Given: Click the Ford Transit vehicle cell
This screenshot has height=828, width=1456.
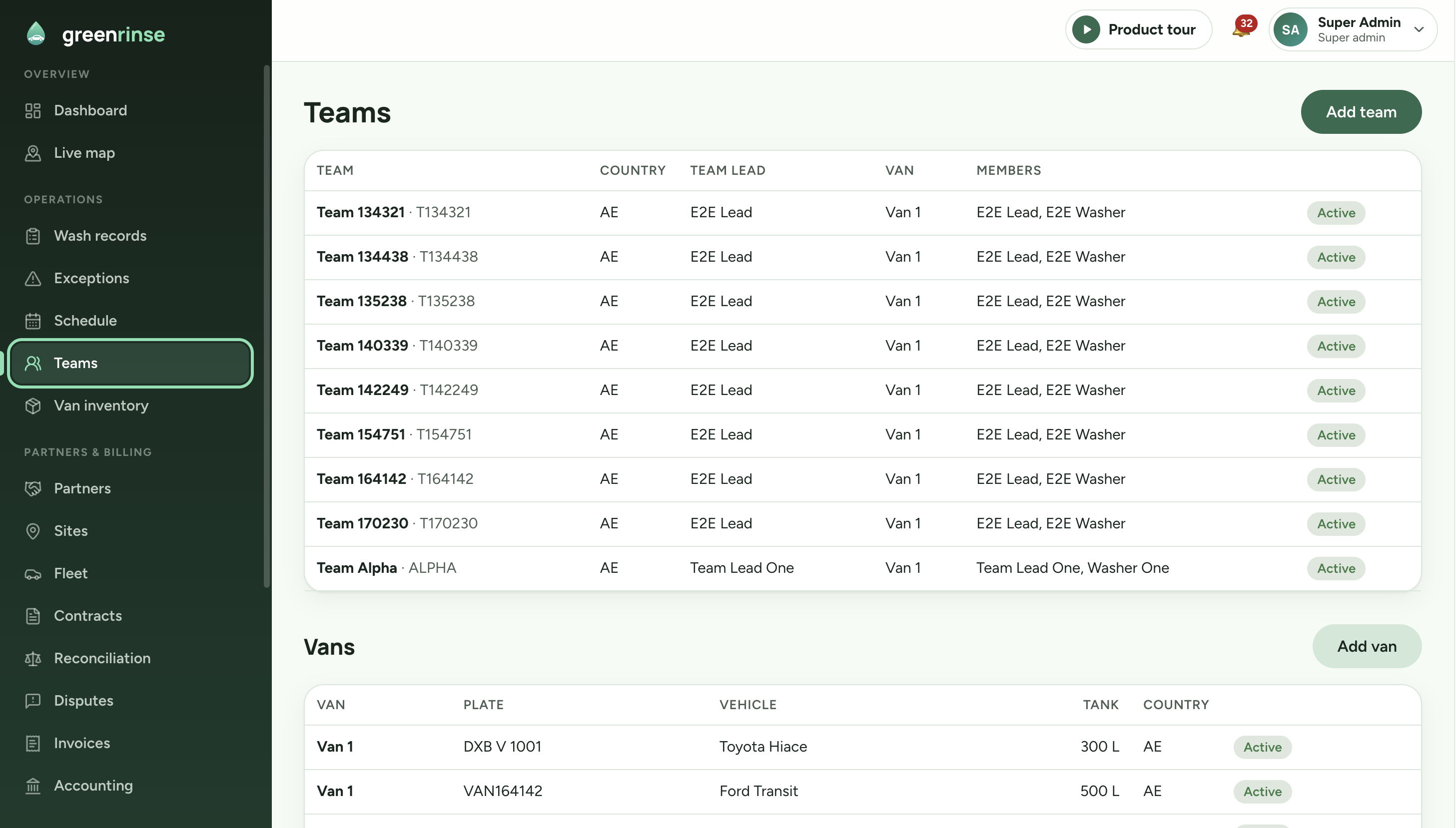Looking at the screenshot, I should click(758, 791).
